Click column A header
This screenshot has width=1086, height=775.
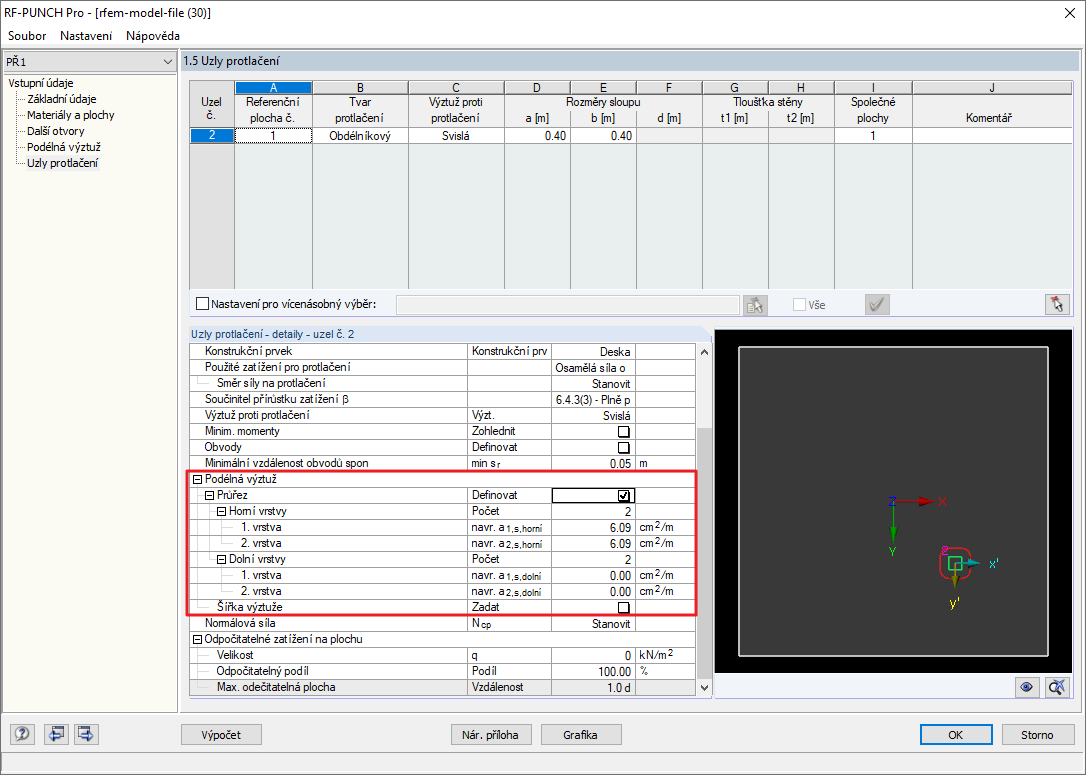[x=274, y=88]
